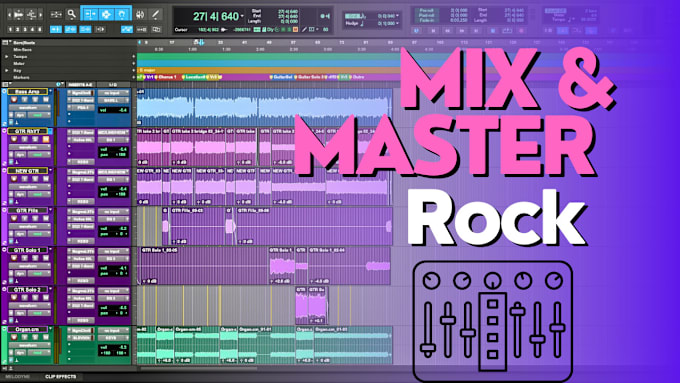The image size is (680, 383).
Task: Toggle input monitoring on GTR Solo 2
Action: click(x=25, y=298)
